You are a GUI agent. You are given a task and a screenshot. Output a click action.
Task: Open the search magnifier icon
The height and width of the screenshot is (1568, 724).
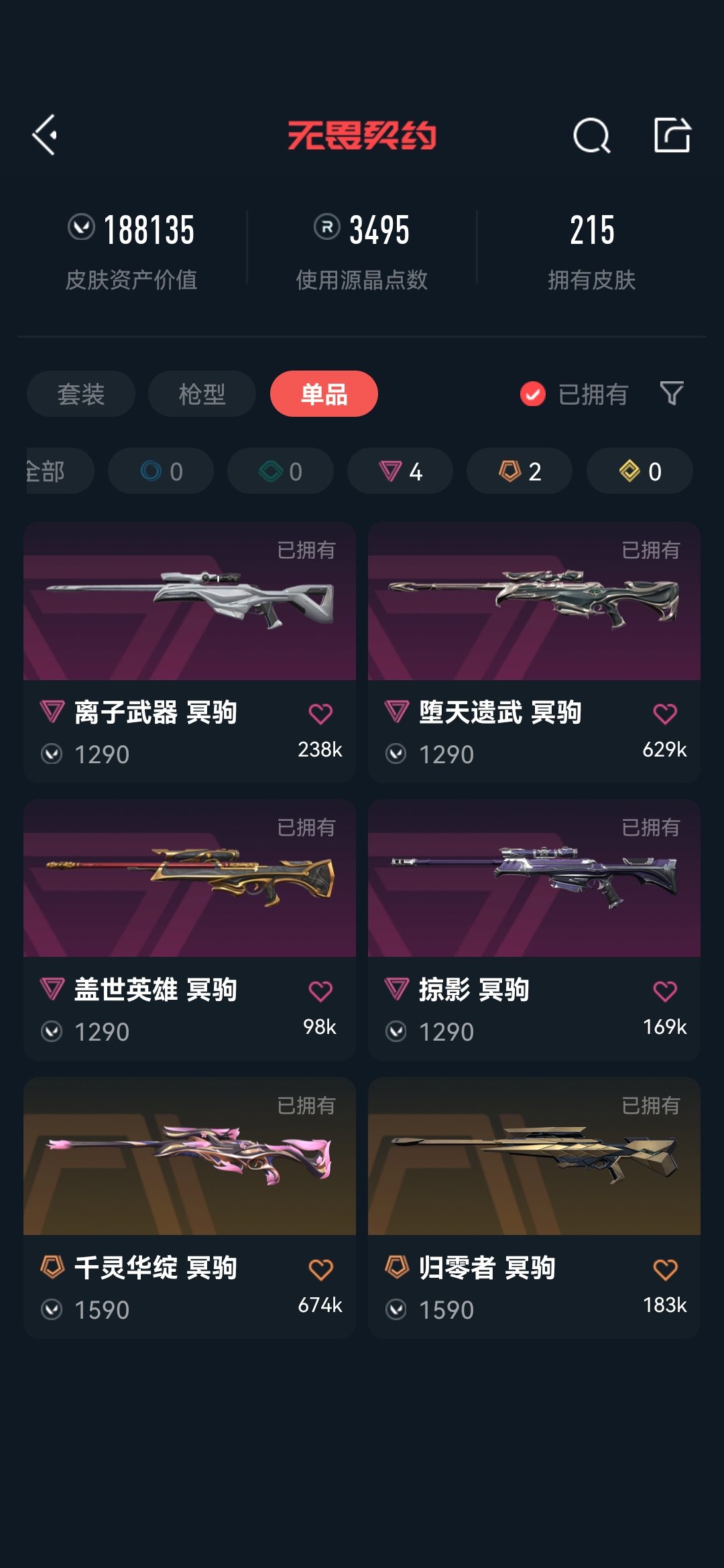[x=592, y=135]
